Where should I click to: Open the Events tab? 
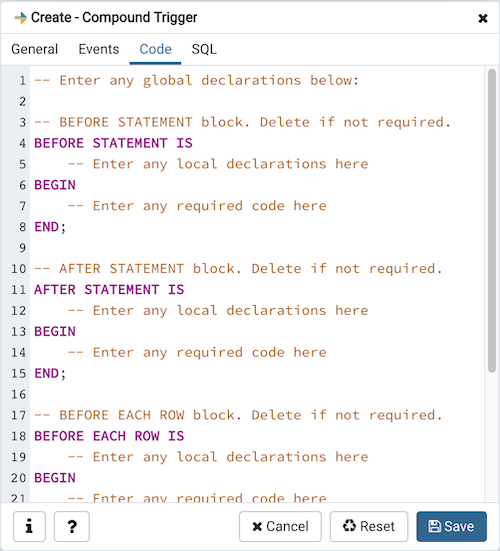click(99, 49)
